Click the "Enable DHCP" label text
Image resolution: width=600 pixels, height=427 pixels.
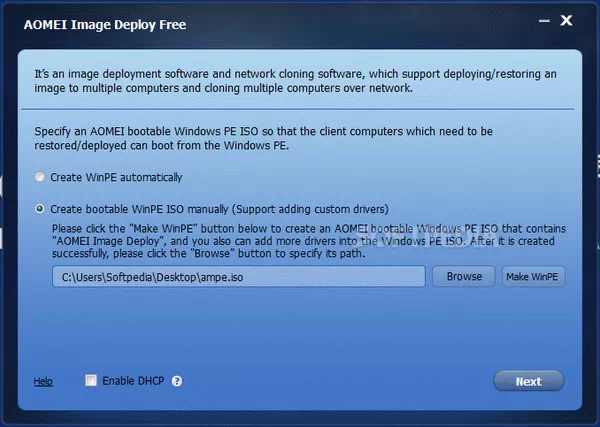(x=134, y=381)
